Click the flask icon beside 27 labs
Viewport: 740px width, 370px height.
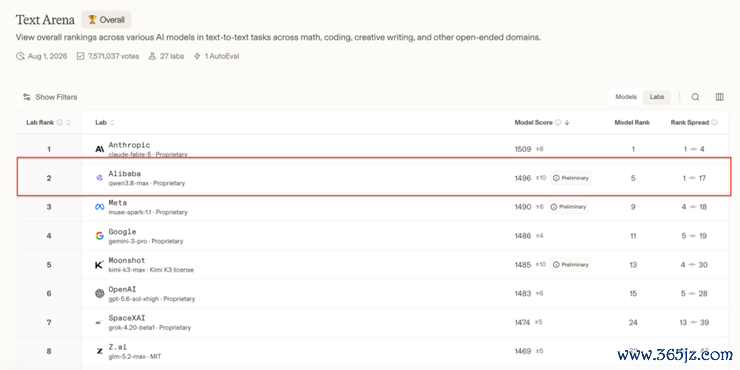tap(152, 56)
